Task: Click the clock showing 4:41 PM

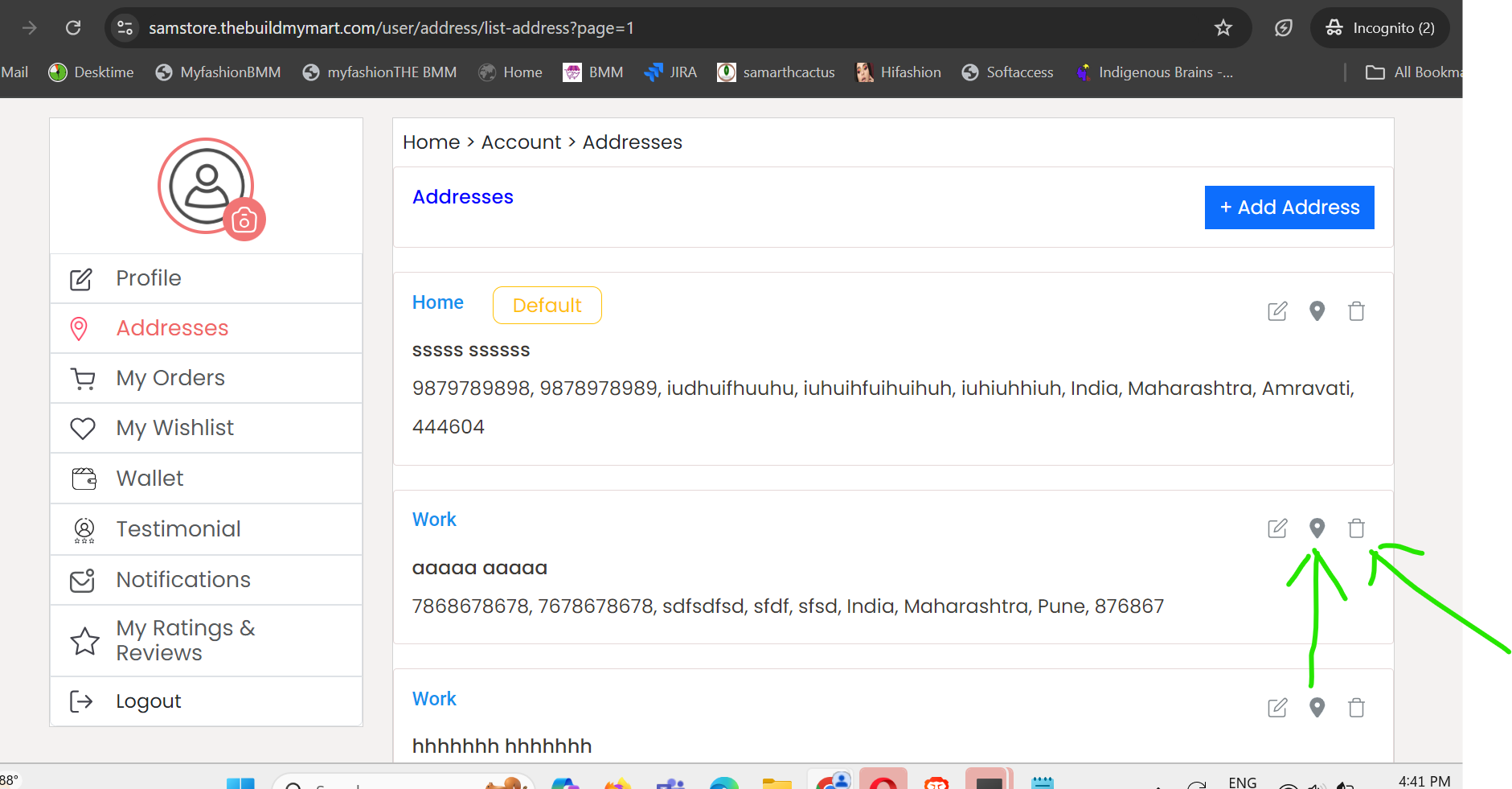Action: coord(1424,781)
